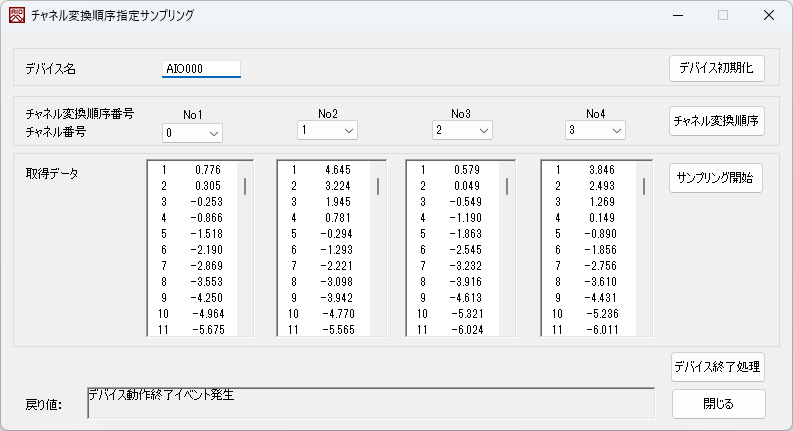This screenshot has height=431, width=793.
Task: Expand the No2 channel number dropdown
Action: click(327, 131)
